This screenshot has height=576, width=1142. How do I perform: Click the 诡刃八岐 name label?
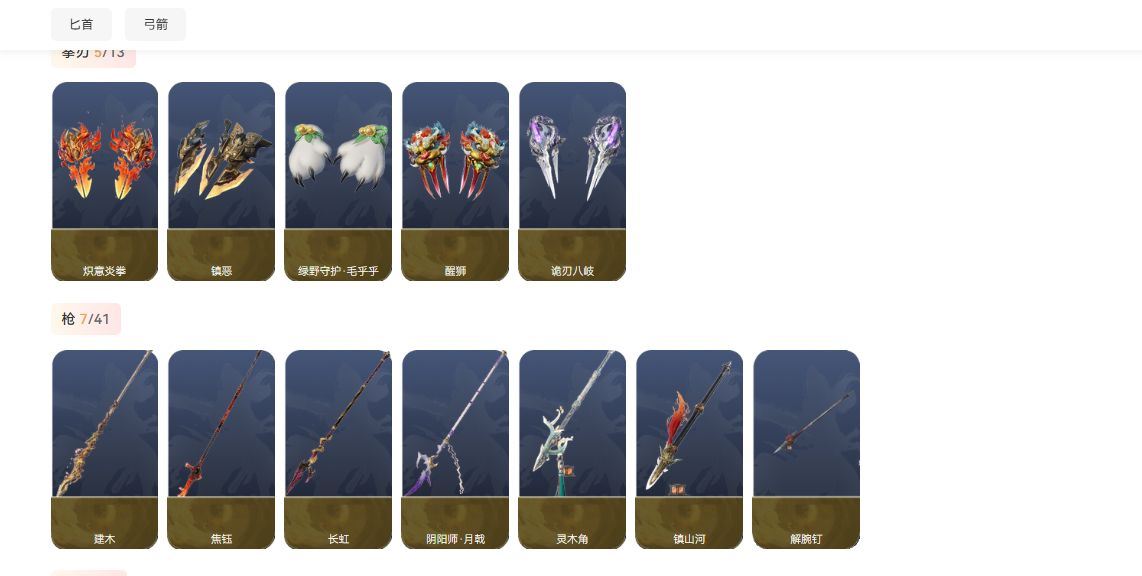pos(572,271)
